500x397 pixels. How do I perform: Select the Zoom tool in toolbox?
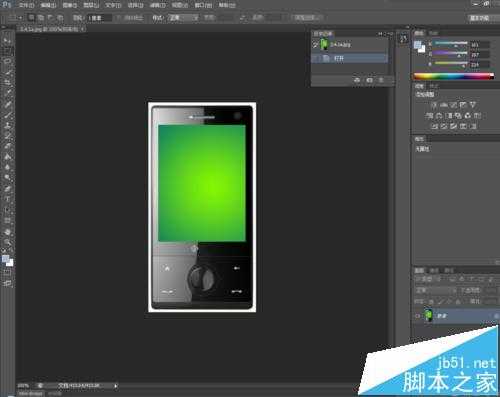click(x=7, y=242)
